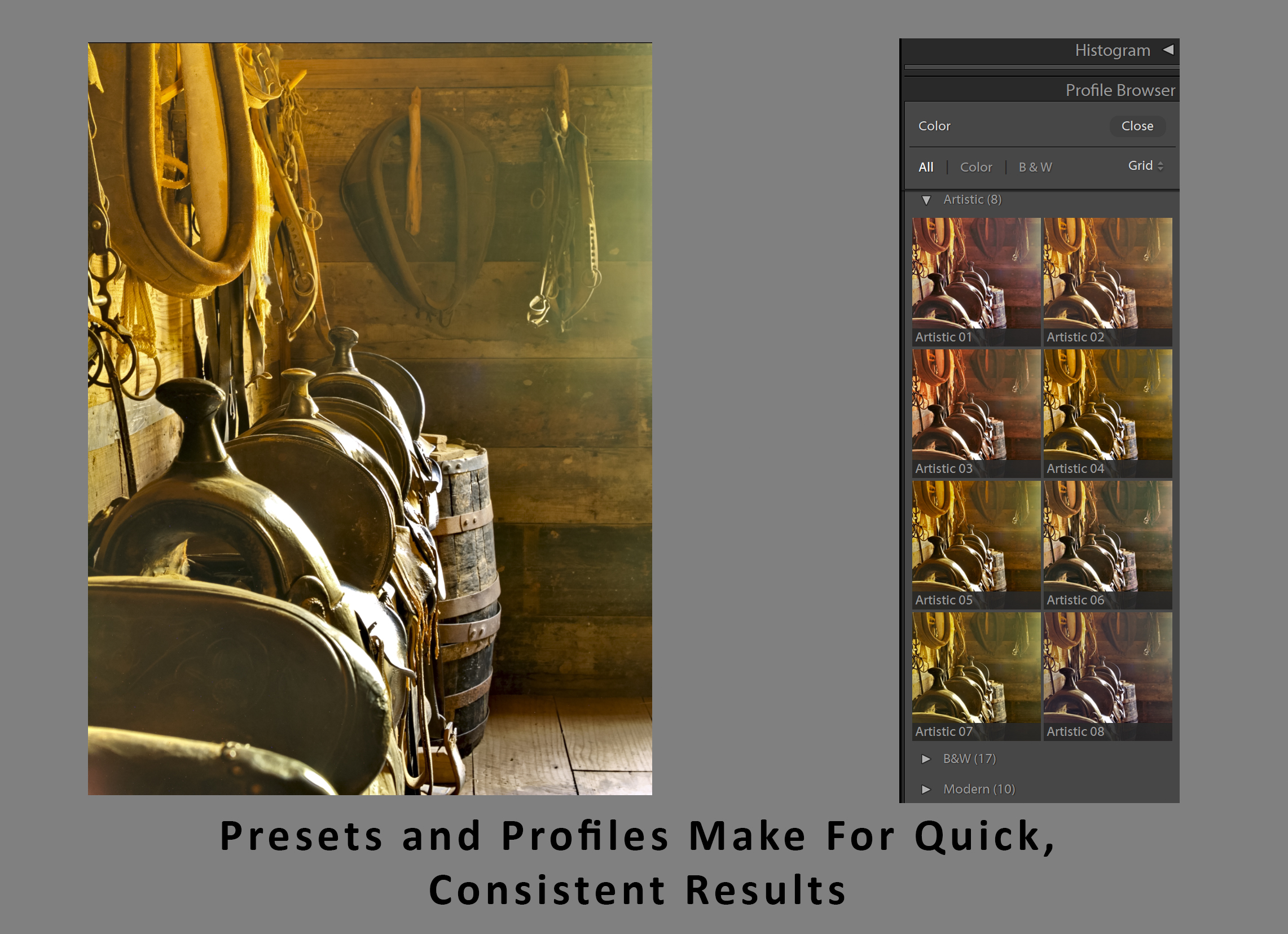1288x934 pixels.
Task: Filter profiles by B & W
Action: (x=1035, y=167)
